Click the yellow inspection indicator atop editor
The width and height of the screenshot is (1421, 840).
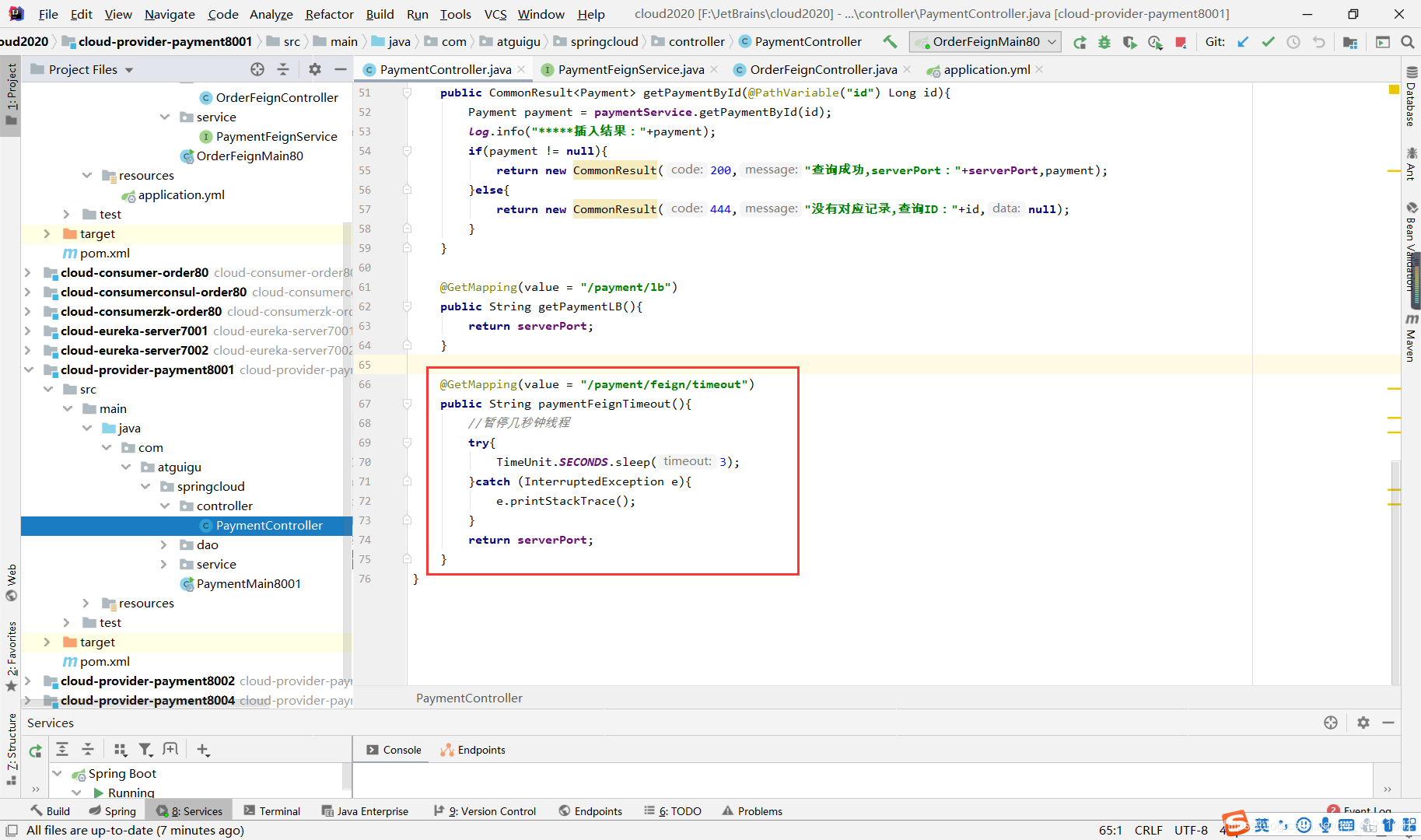(x=1394, y=90)
